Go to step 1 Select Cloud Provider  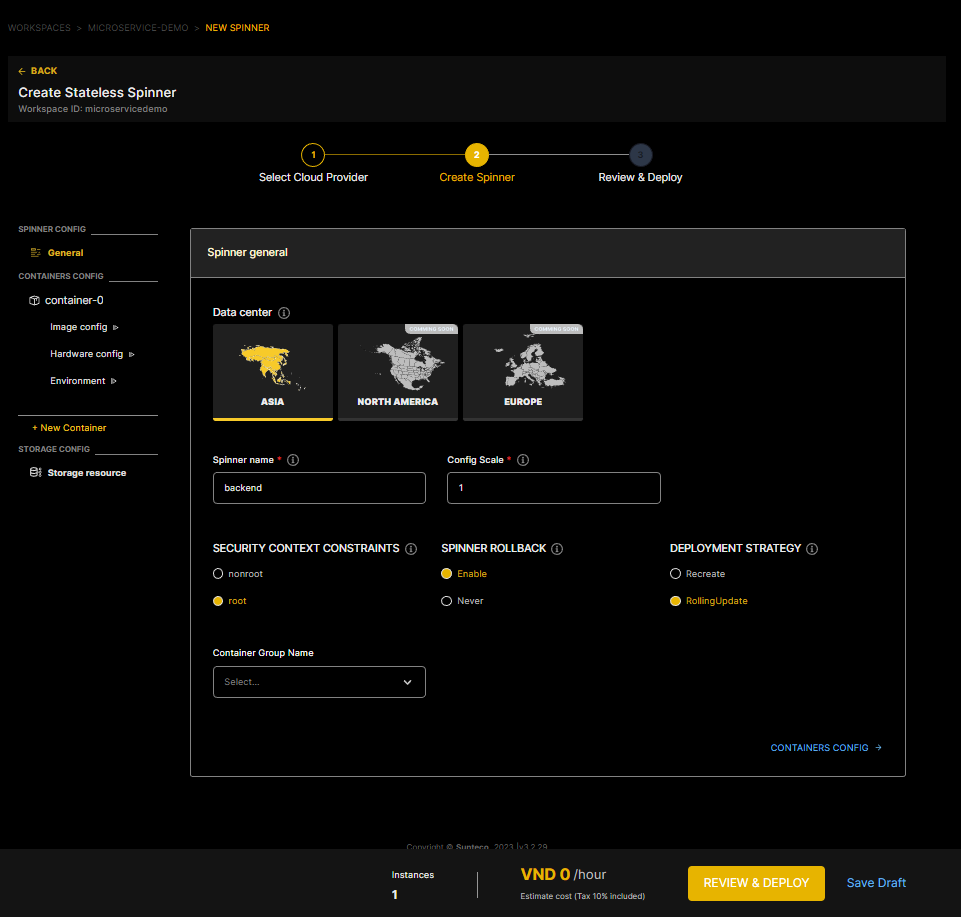point(313,155)
